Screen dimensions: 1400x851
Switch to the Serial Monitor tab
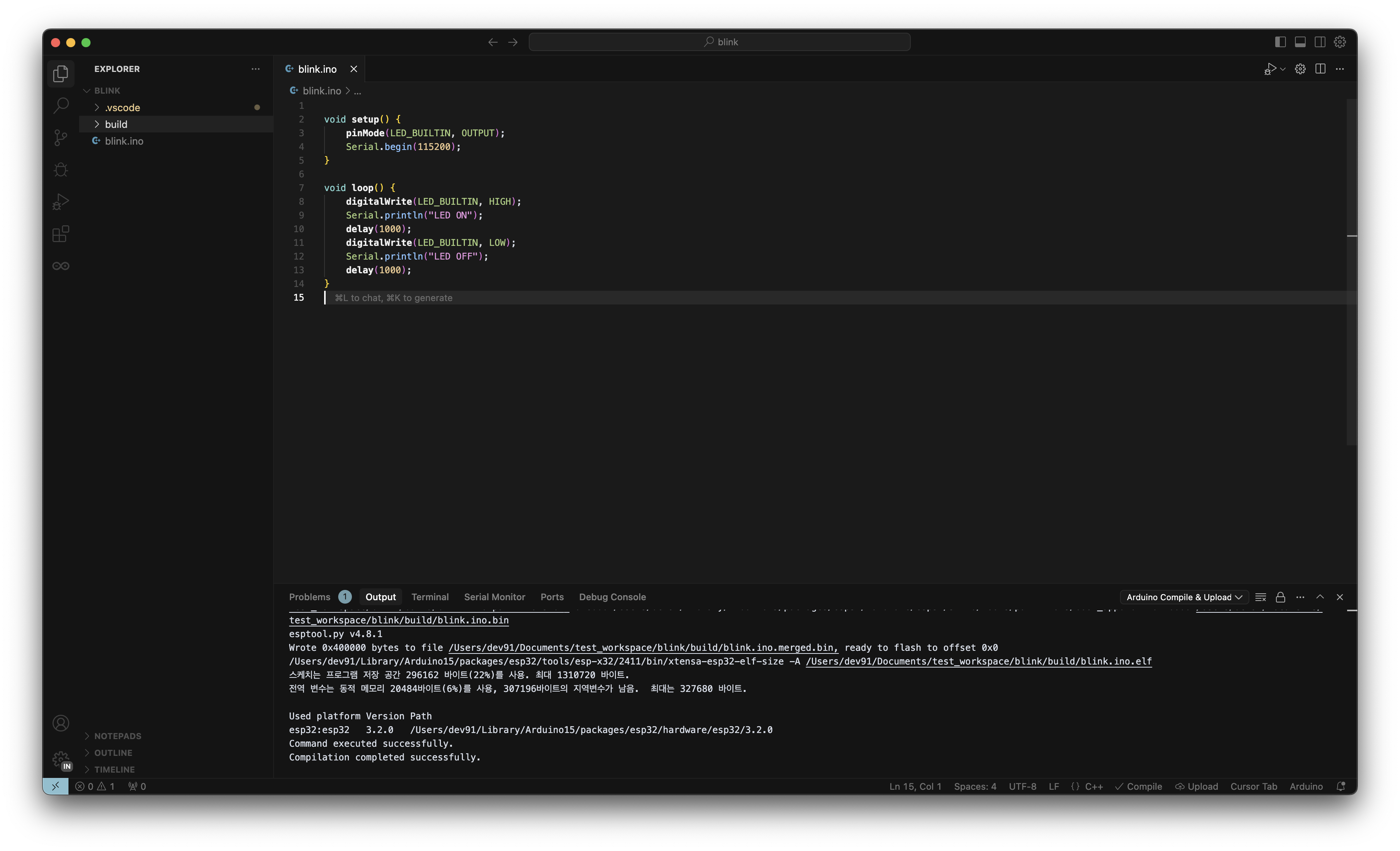(x=494, y=597)
